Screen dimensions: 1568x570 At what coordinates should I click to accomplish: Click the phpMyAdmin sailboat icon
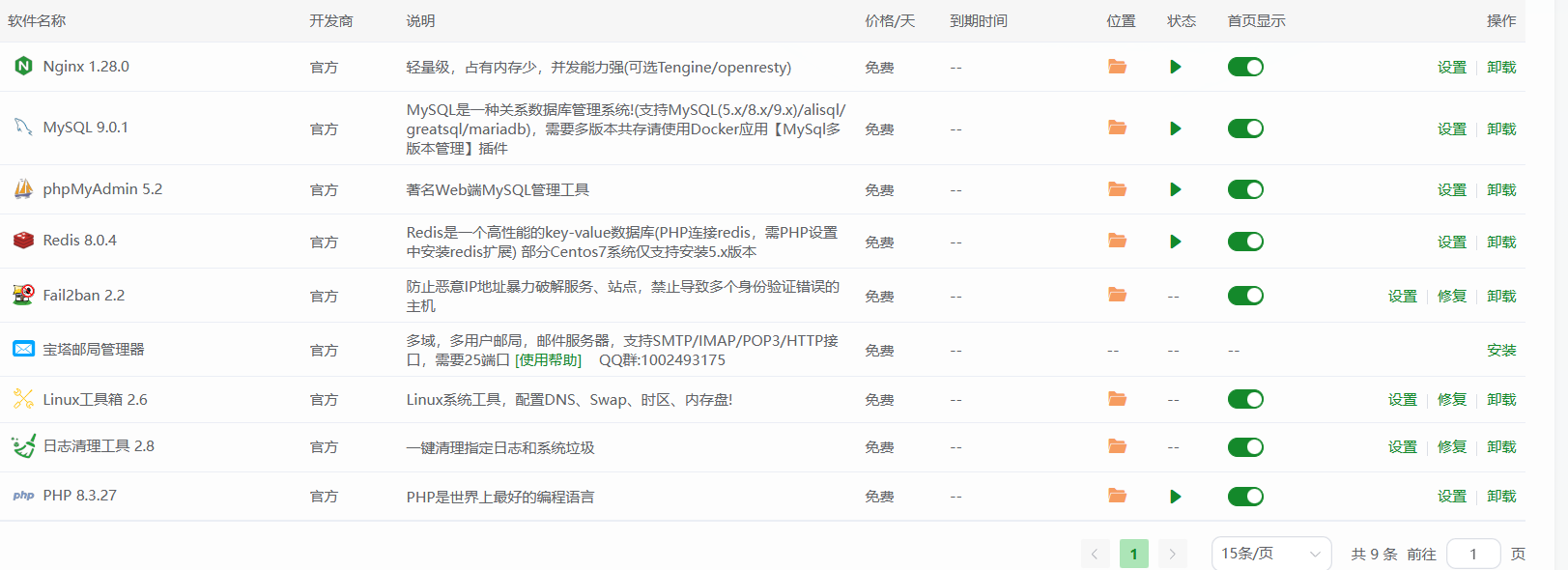(x=23, y=189)
